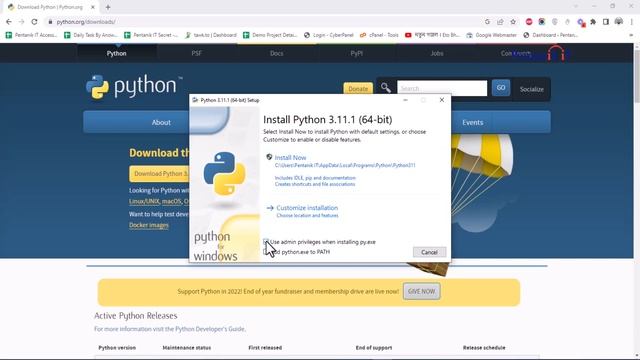This screenshot has height=360, width=640.
Task: Open the Chrome profile avatar
Action: (619, 22)
